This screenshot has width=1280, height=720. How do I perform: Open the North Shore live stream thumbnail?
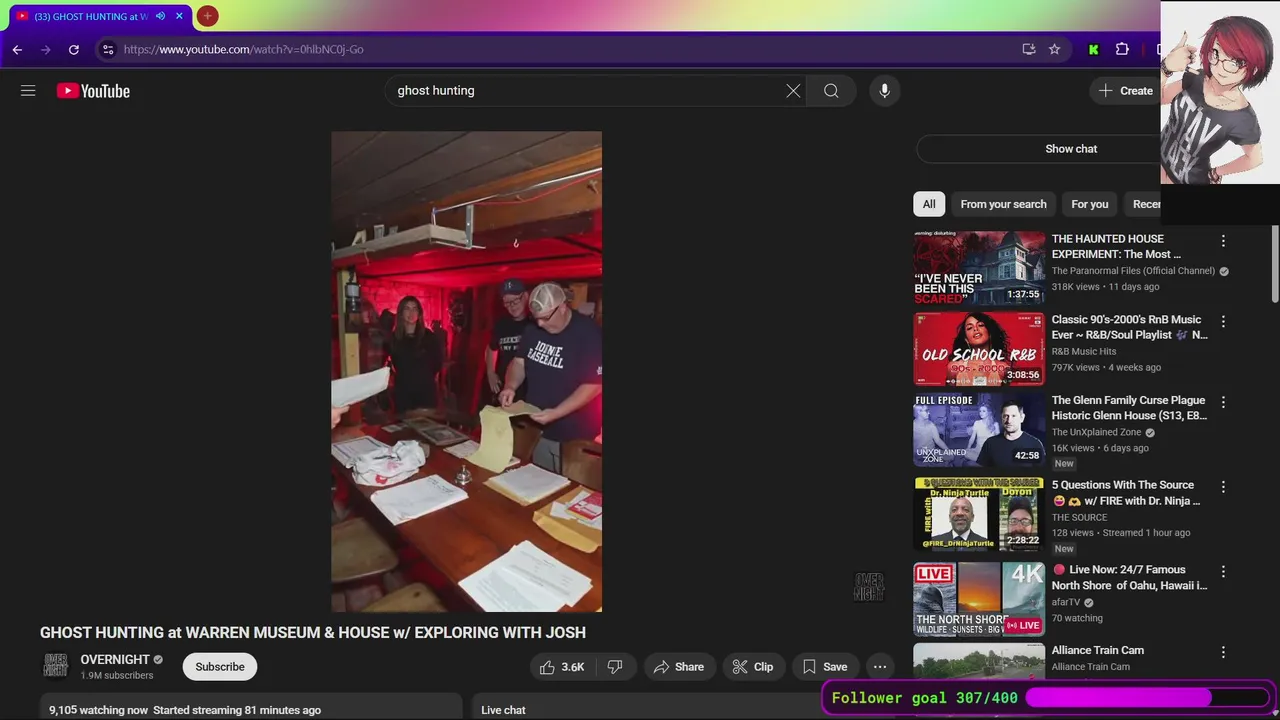979,599
